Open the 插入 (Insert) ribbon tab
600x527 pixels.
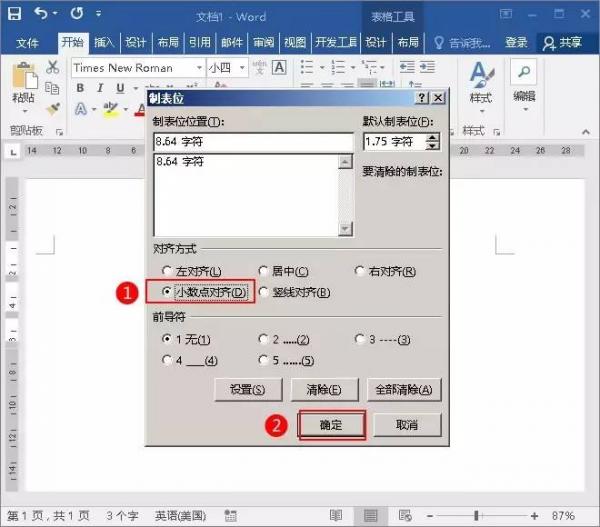pos(104,42)
